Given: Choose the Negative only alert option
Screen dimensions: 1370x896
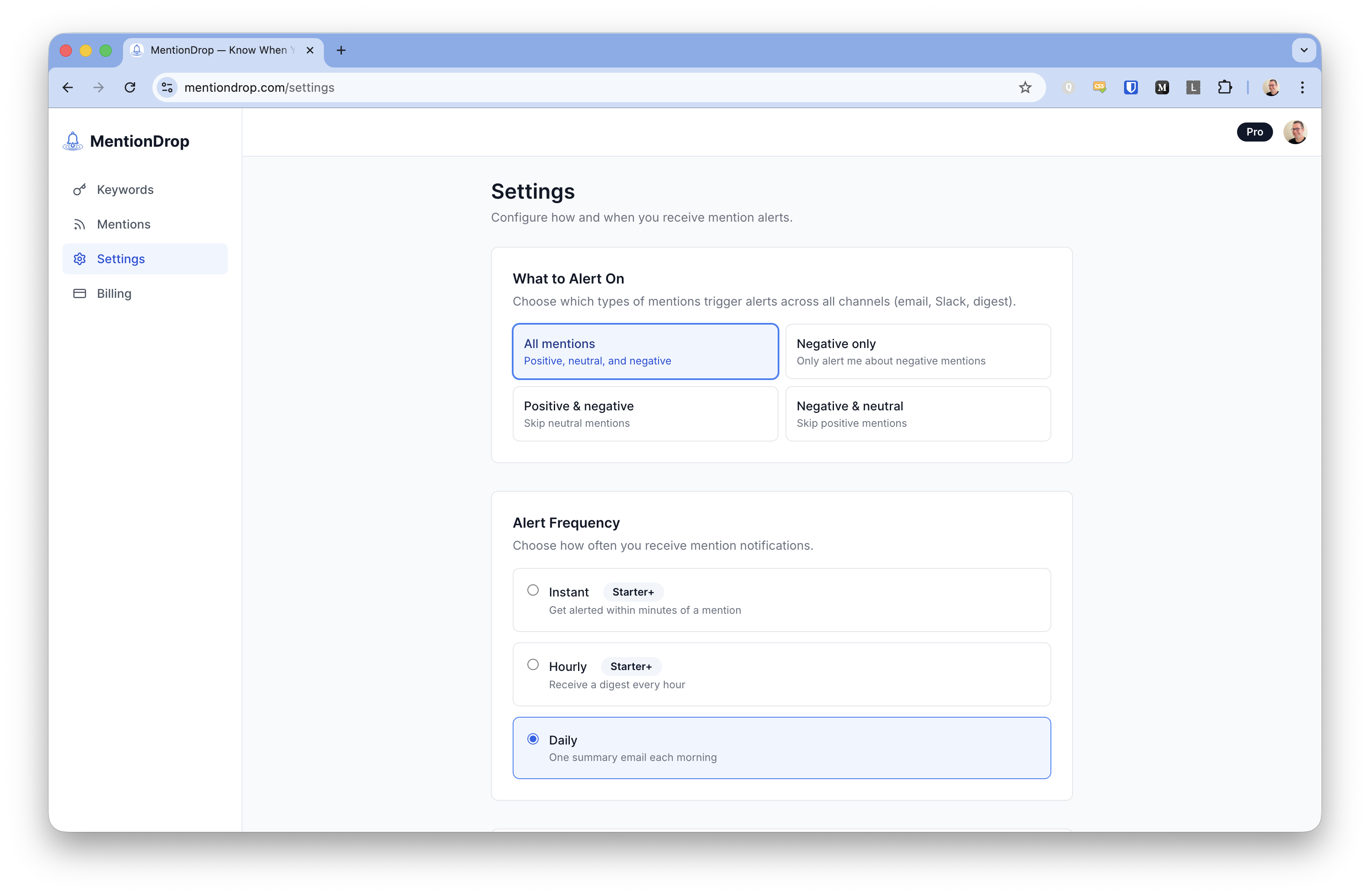Looking at the screenshot, I should coord(918,351).
